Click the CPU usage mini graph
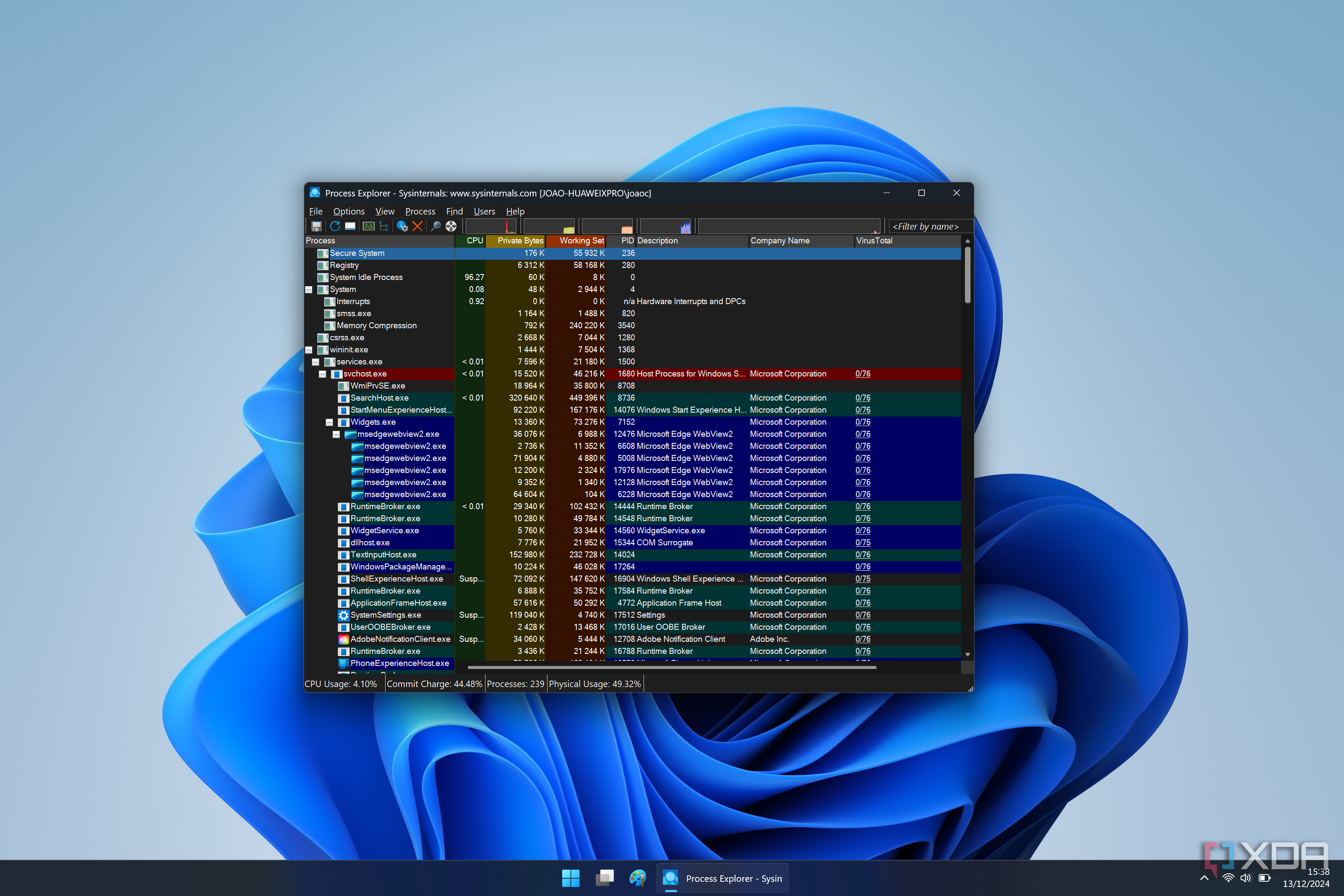This screenshot has width=1344, height=896. pos(491,226)
